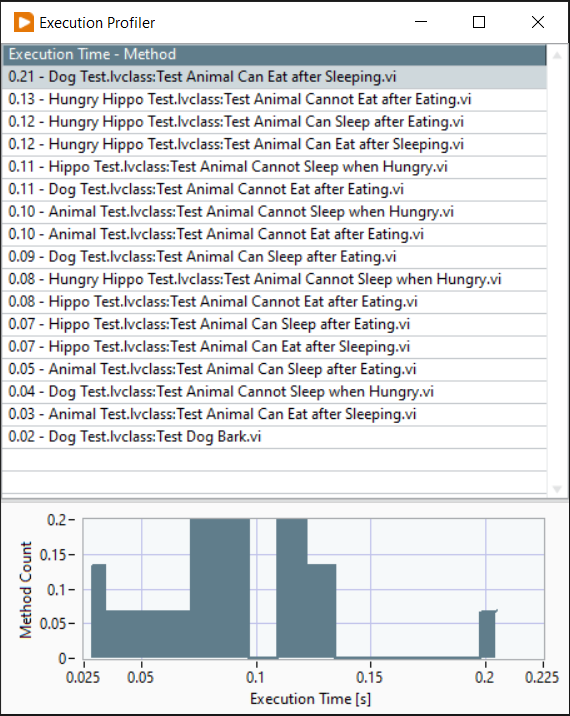
Task: Click the Execution Profiler app icon
Action: [x=24, y=22]
